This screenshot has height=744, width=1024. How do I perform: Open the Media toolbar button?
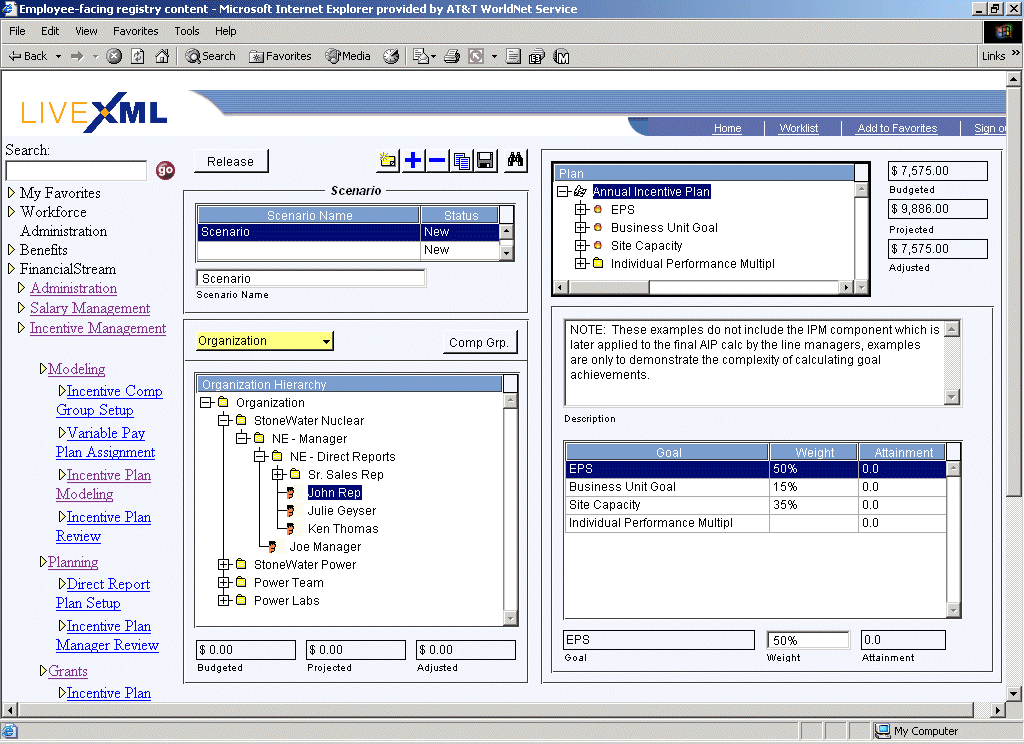348,56
